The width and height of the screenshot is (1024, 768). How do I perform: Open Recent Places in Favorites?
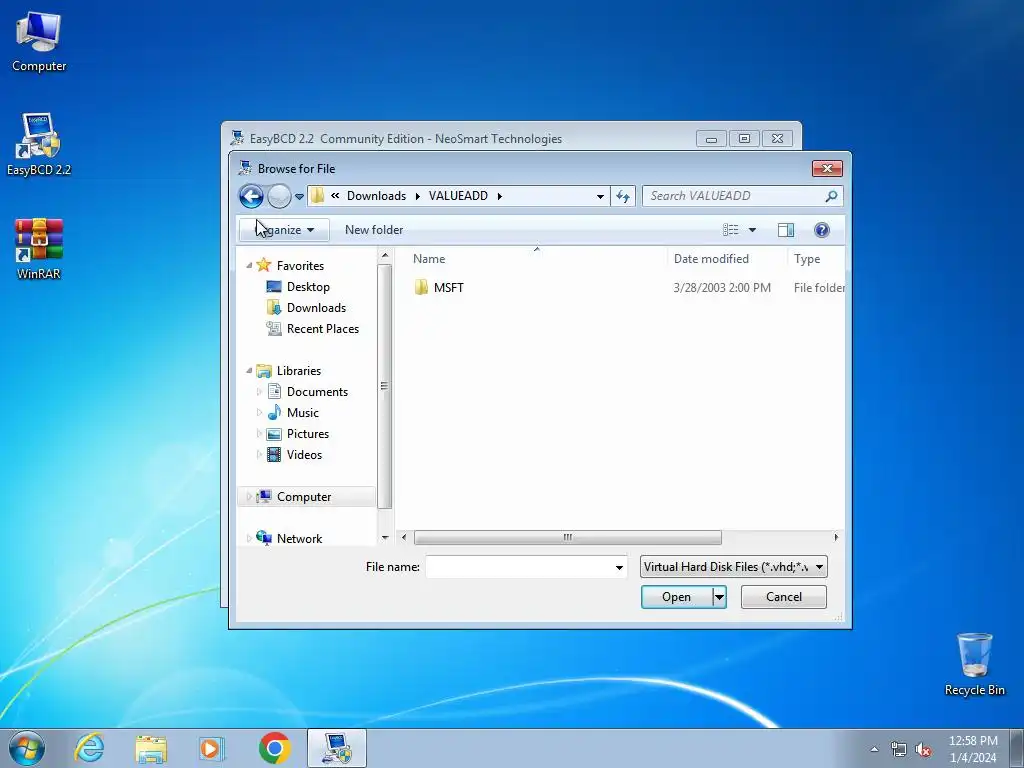[x=322, y=328]
